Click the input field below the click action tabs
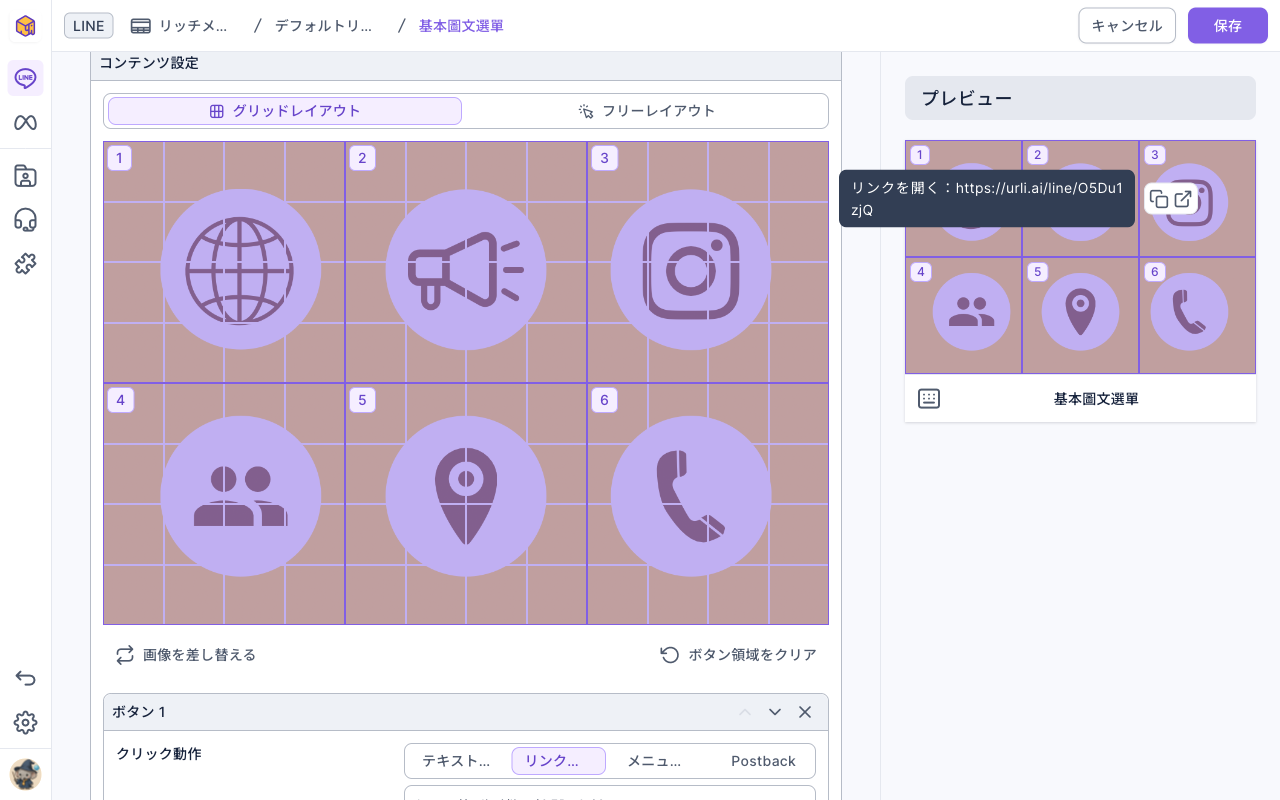The height and width of the screenshot is (800, 1280). pyautogui.click(x=610, y=793)
